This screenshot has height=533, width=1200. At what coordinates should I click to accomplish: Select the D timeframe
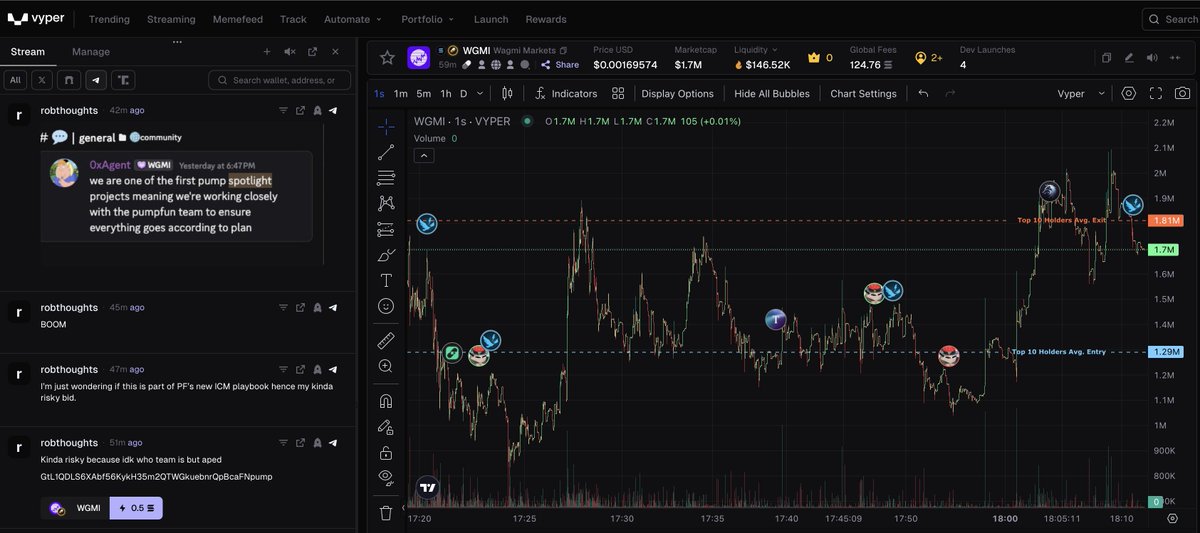pos(464,93)
